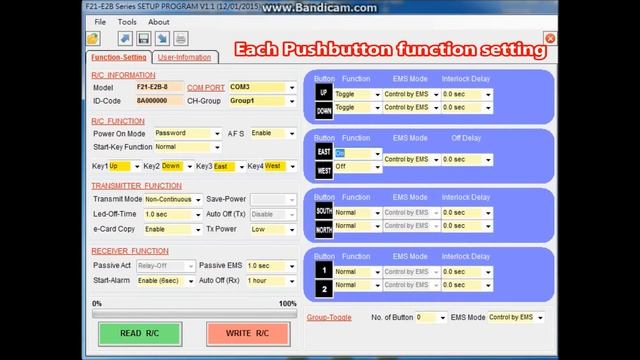The width and height of the screenshot is (640, 360).
Task: Open the Key3 dropdown showing East
Action: (229, 166)
